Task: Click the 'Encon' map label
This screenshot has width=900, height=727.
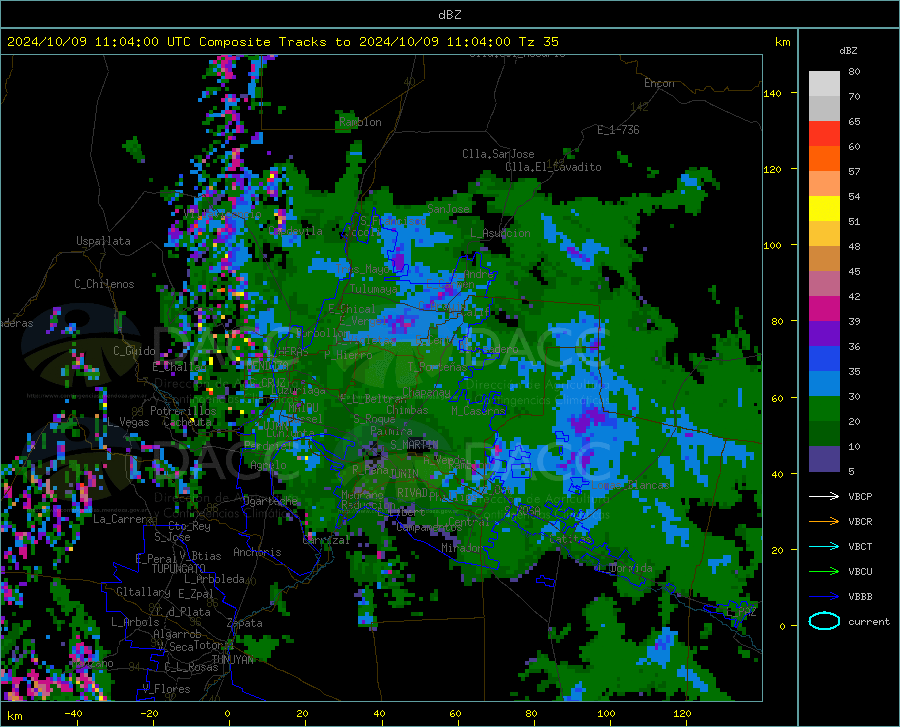Action: coord(659,83)
